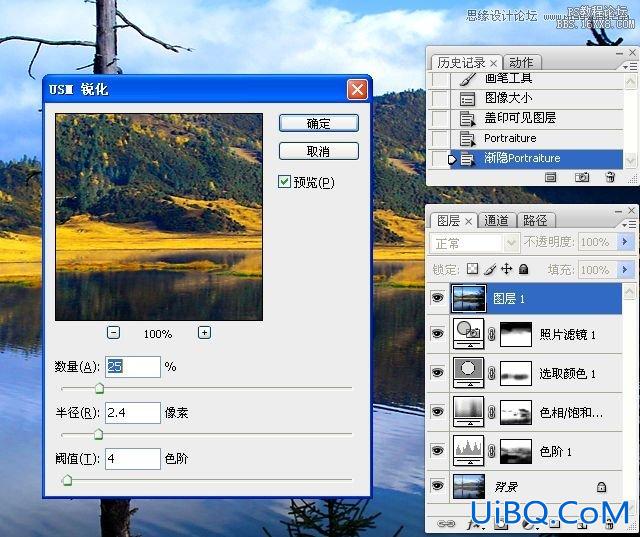Click Levels histogram icon on 色阶 1

(469, 450)
